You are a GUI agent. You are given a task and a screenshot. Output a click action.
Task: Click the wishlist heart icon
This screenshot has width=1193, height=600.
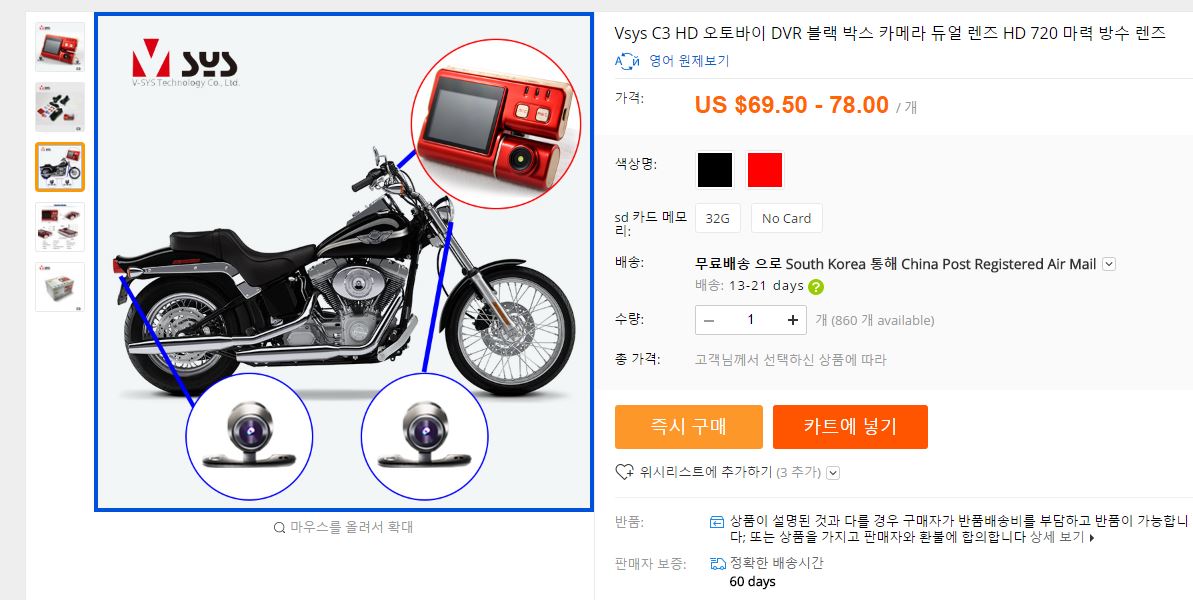624,472
